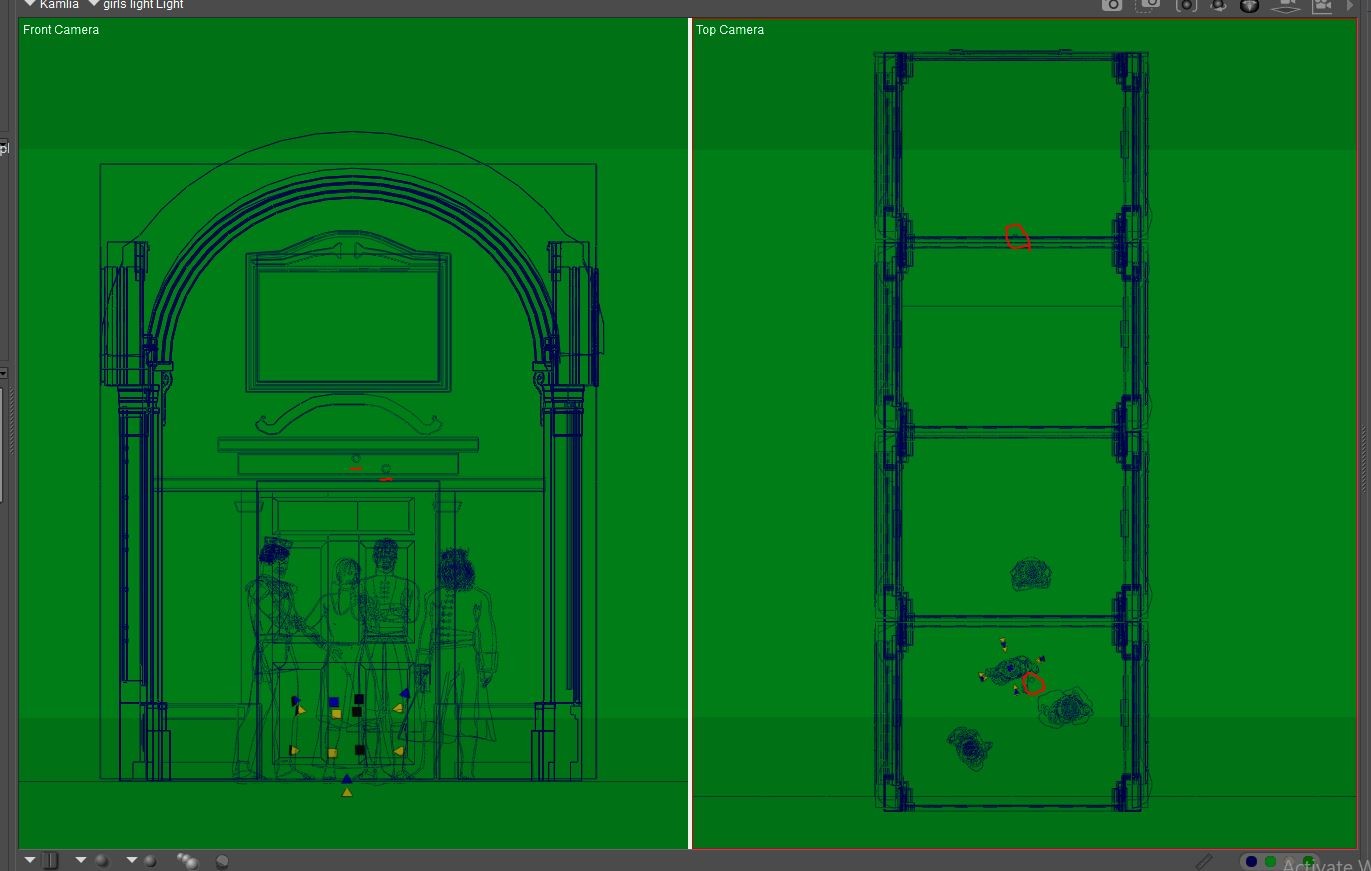Toggle the triple-spheres icon on bottom bar
Viewport: 1371px width, 871px height.
[188, 860]
